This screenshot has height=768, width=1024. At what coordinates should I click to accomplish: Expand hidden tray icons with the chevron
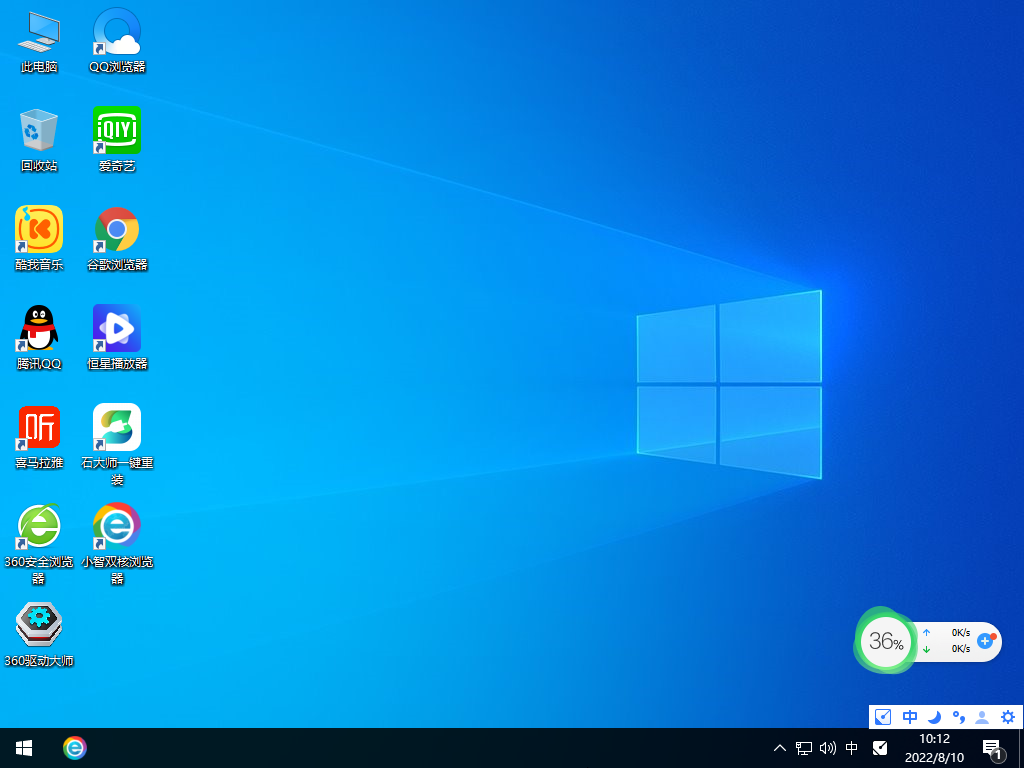coord(778,748)
